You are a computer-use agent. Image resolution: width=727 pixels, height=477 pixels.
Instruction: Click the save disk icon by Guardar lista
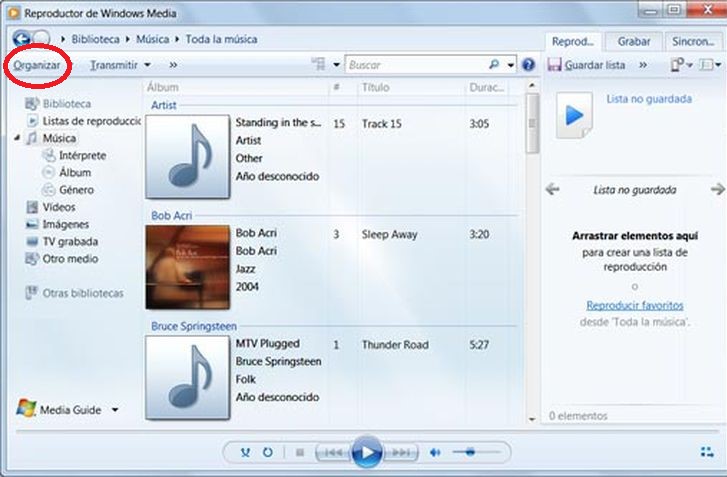(554, 64)
